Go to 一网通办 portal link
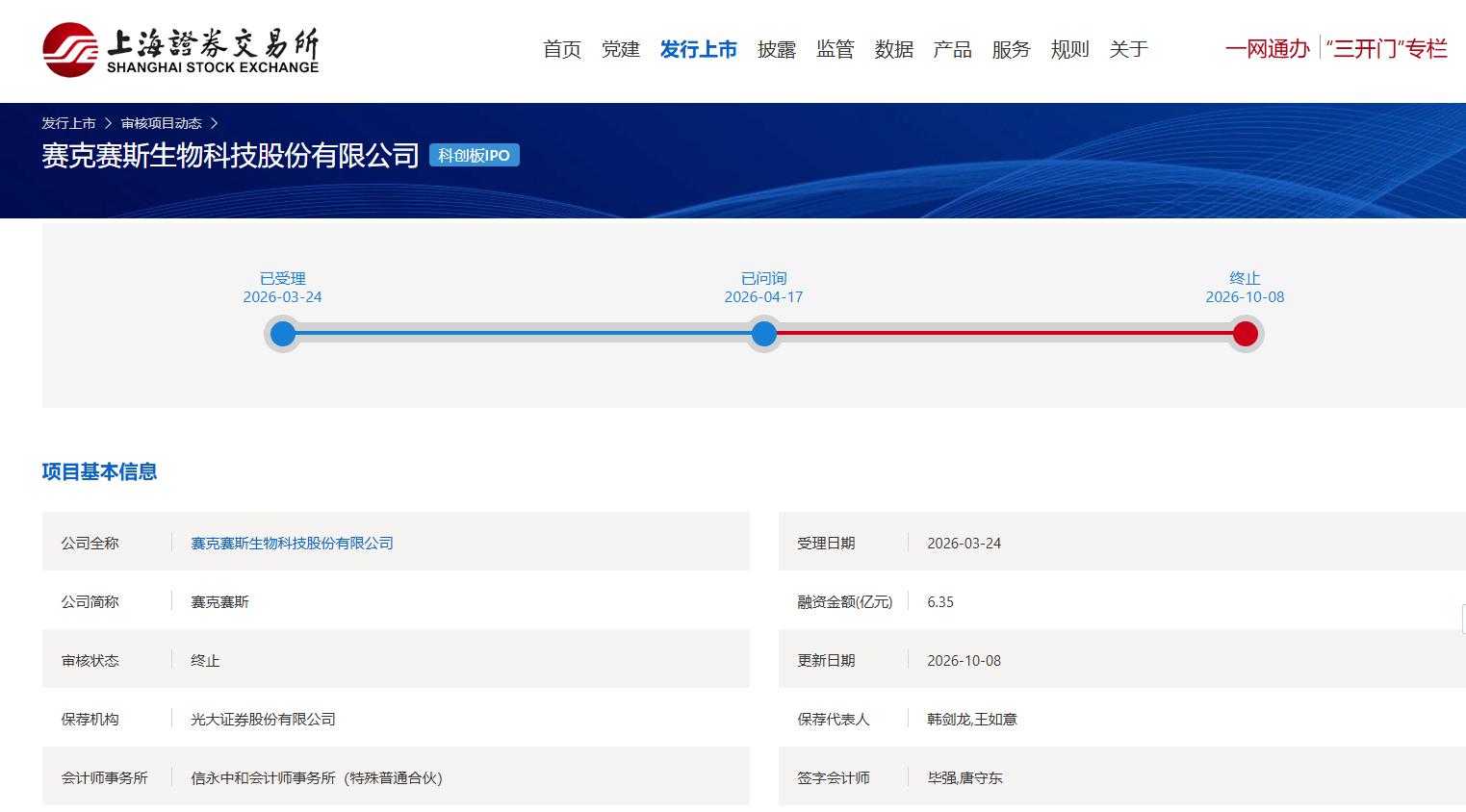Screen dimensions: 1466x812 [1268, 49]
